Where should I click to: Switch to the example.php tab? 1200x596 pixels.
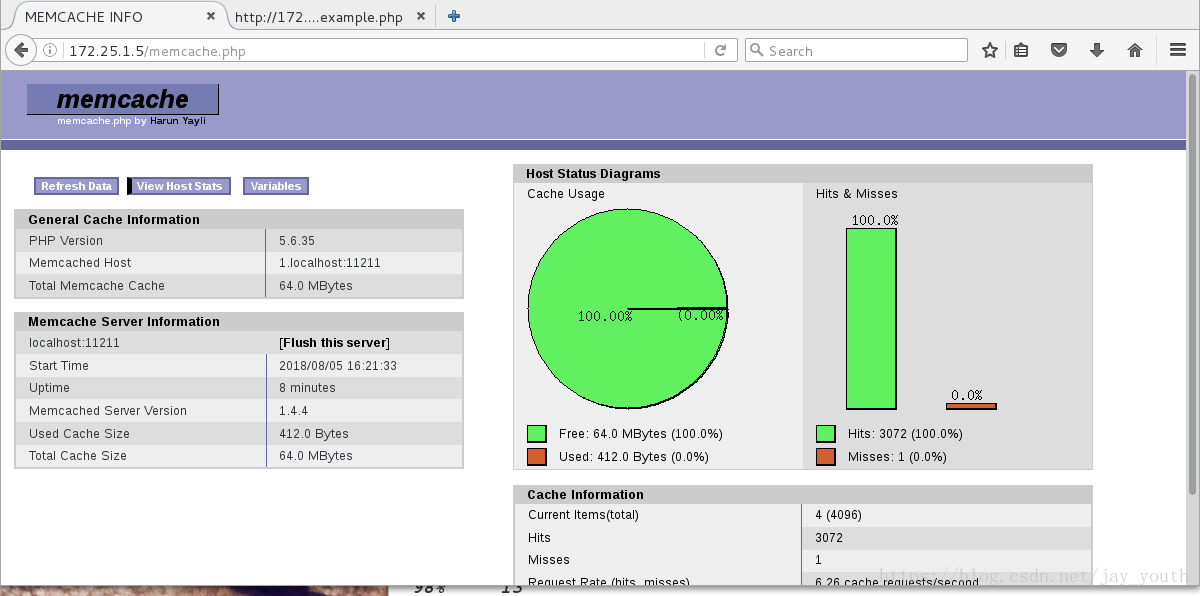pos(331,17)
